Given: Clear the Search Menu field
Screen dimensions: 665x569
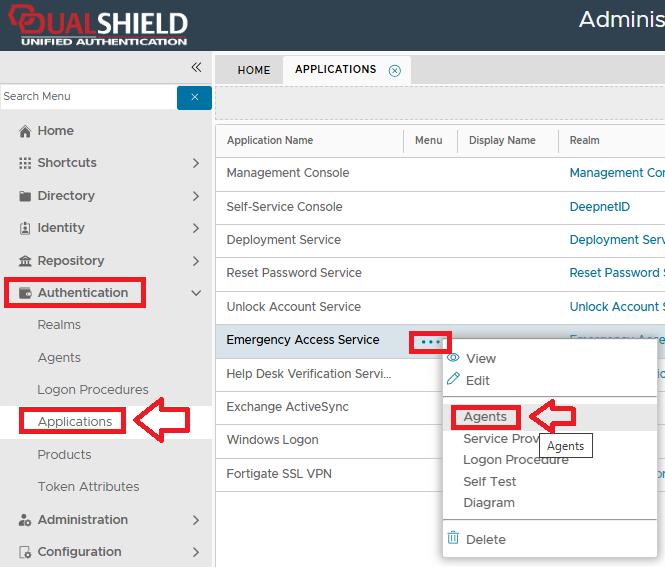Looking at the screenshot, I should (194, 97).
